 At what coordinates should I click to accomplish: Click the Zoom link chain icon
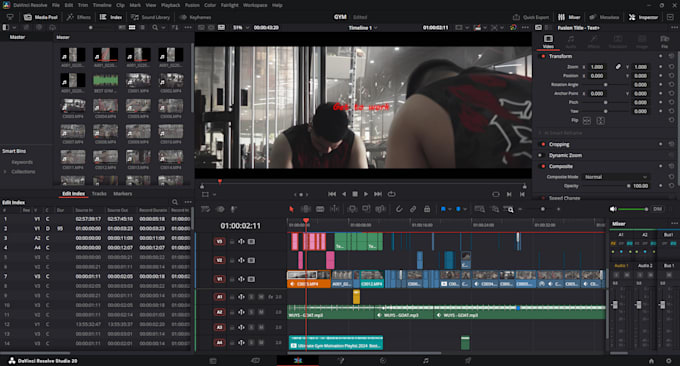(x=618, y=67)
